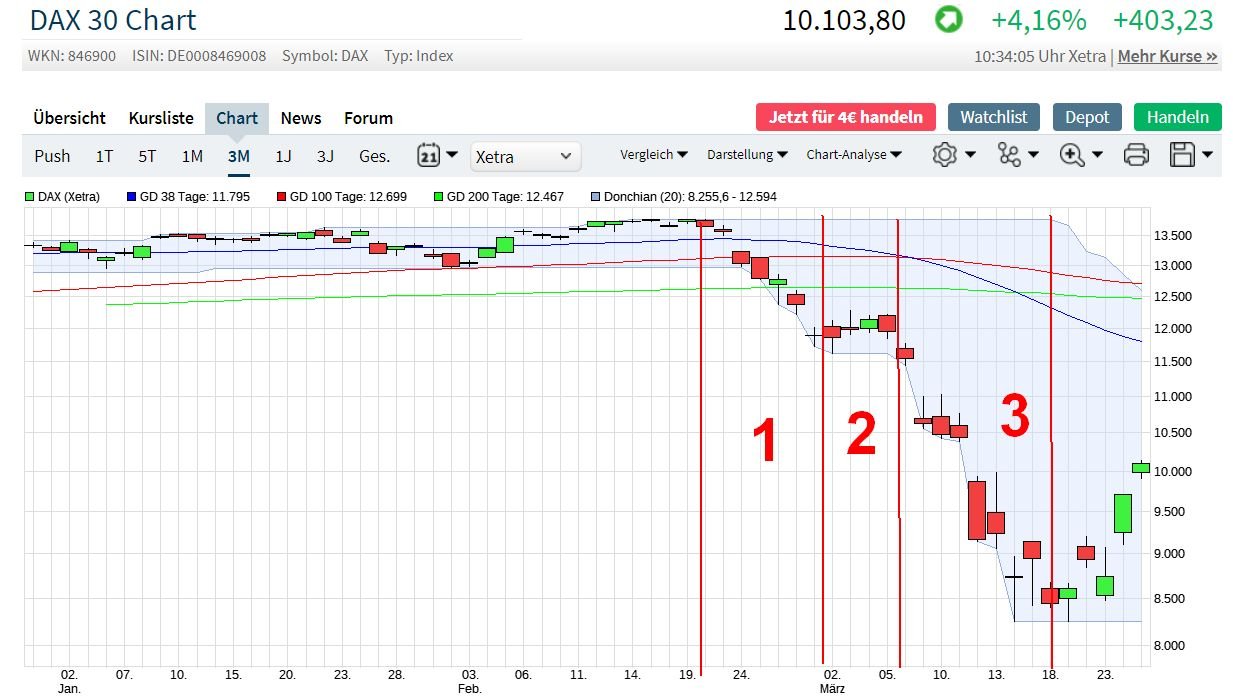Viewport: 1233px width, 699px height.
Task: Expand the arrow next to zoom icon
Action: [1097, 155]
